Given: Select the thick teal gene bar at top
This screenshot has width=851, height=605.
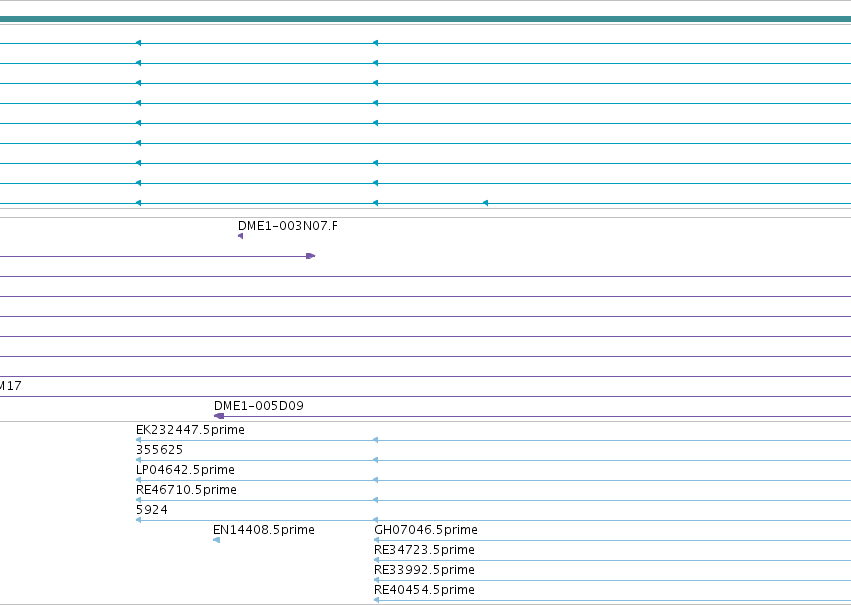Looking at the screenshot, I should 426,19.
